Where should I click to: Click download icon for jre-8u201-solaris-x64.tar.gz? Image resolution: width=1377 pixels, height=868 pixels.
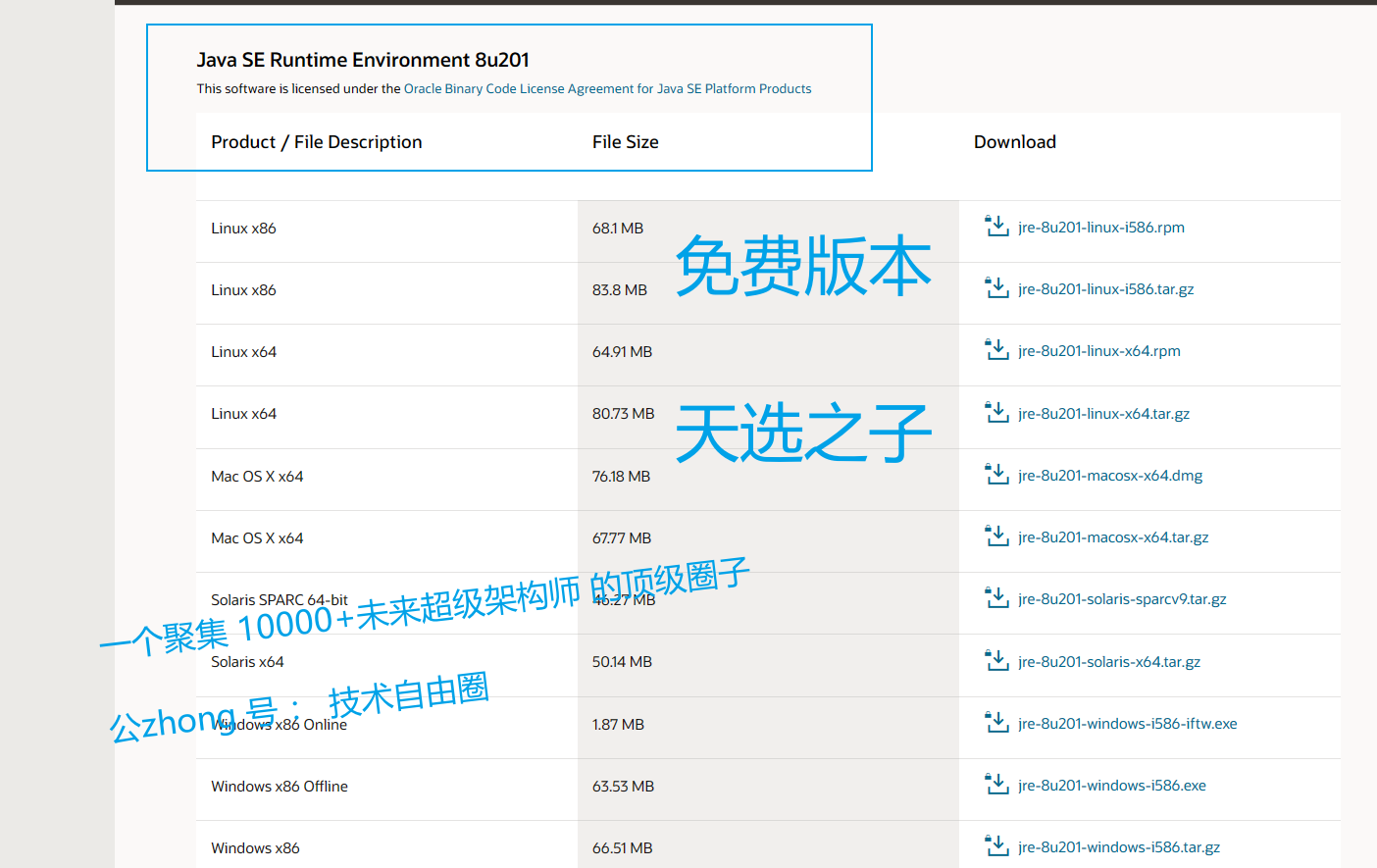(x=996, y=661)
